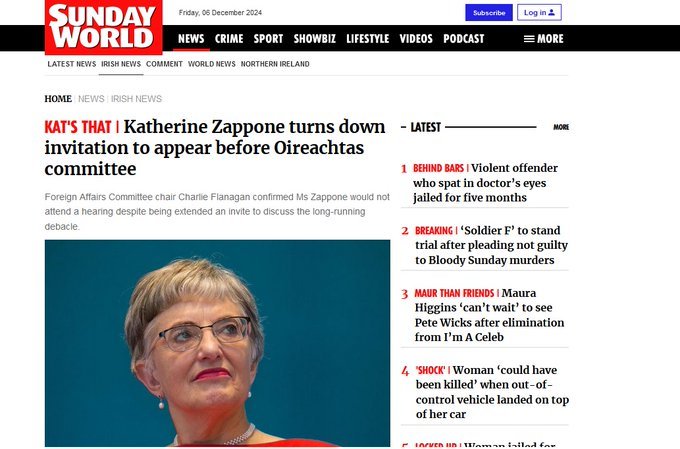Image resolution: width=680 pixels, height=449 pixels.
Task: Click the Katherine Zappone article photo
Action: pyautogui.click(x=217, y=343)
